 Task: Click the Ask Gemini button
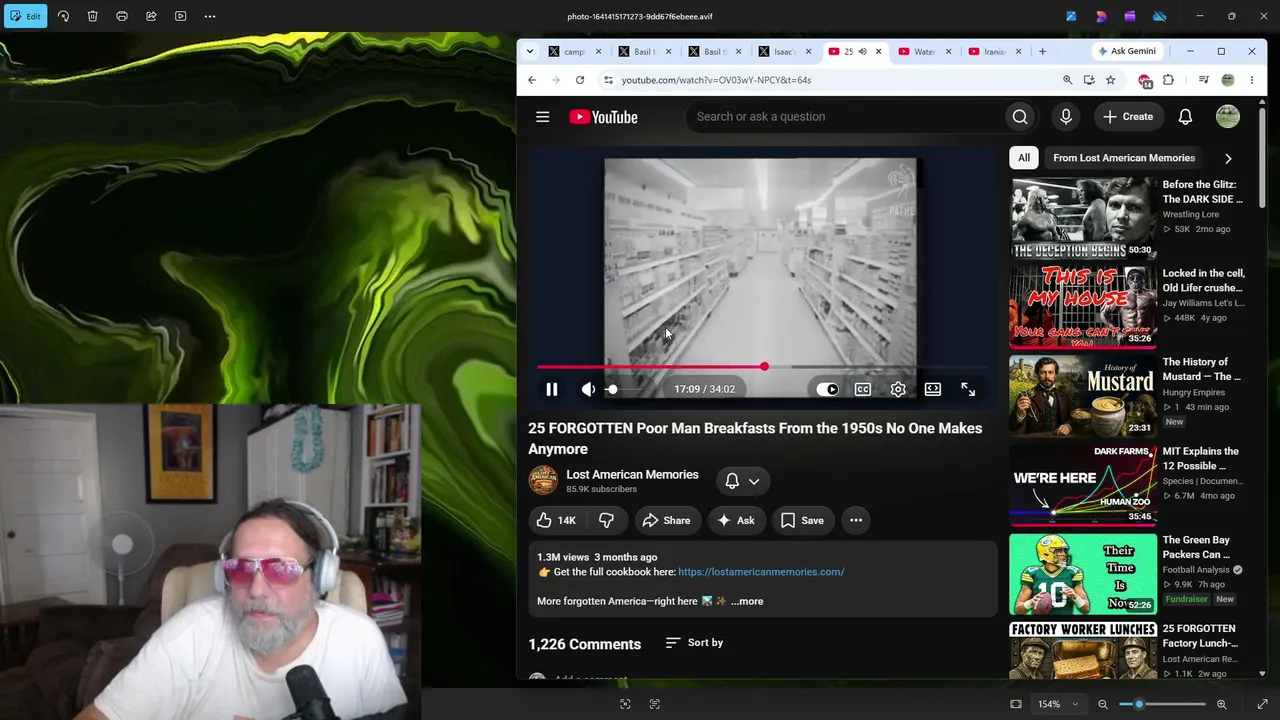click(1127, 51)
